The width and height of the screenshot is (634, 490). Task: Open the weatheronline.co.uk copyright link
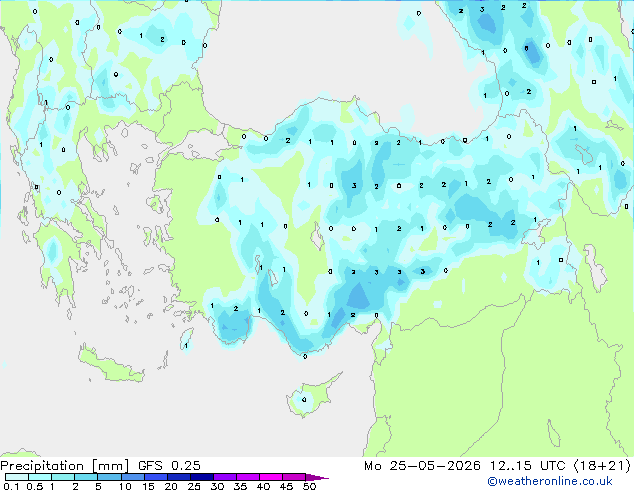[x=550, y=481]
